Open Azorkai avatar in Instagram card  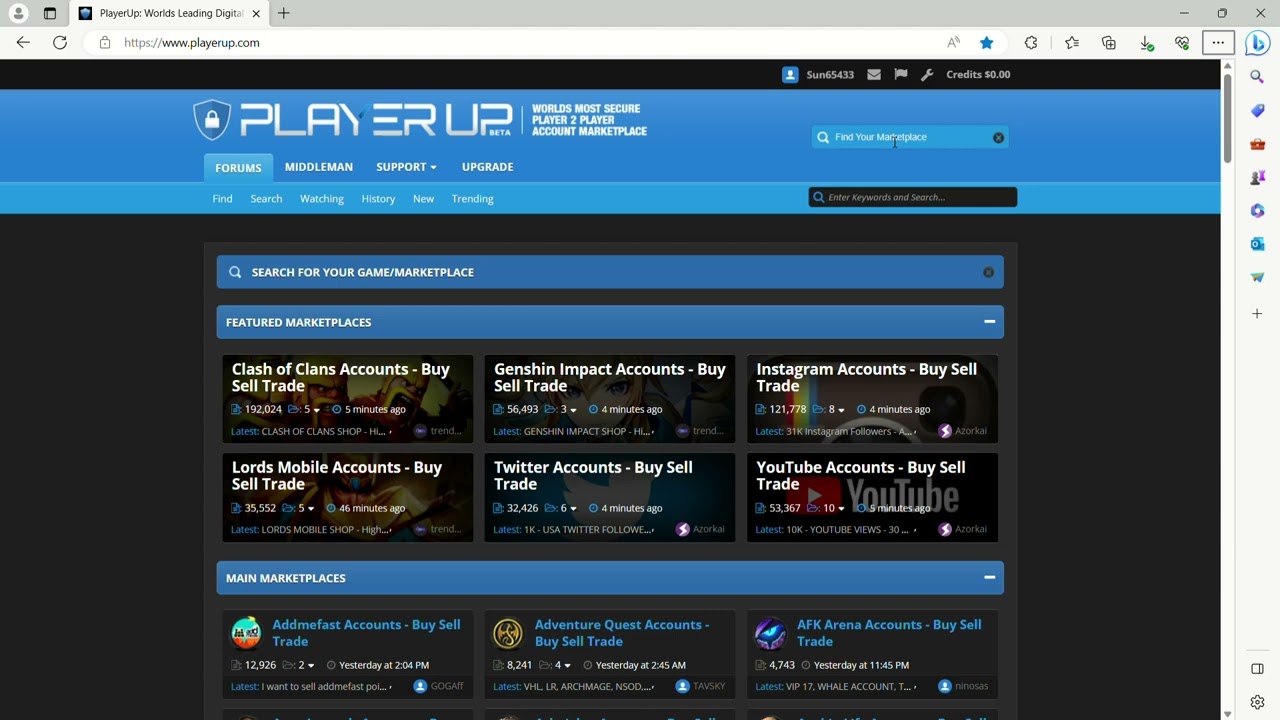[x=945, y=431]
